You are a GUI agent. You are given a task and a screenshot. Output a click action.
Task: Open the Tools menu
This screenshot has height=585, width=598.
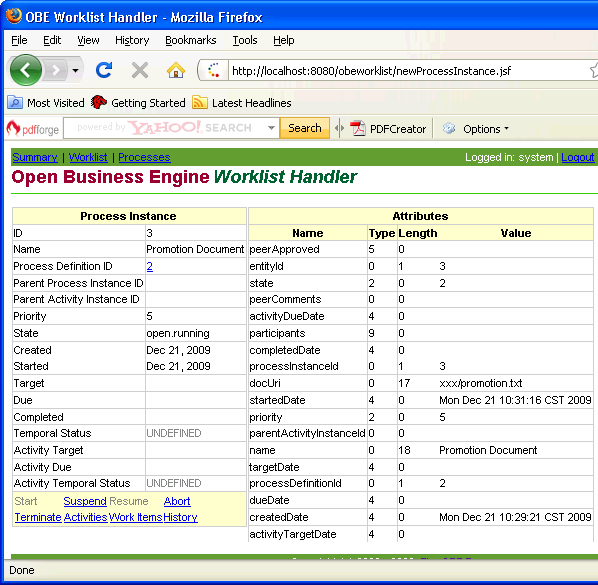(x=245, y=40)
